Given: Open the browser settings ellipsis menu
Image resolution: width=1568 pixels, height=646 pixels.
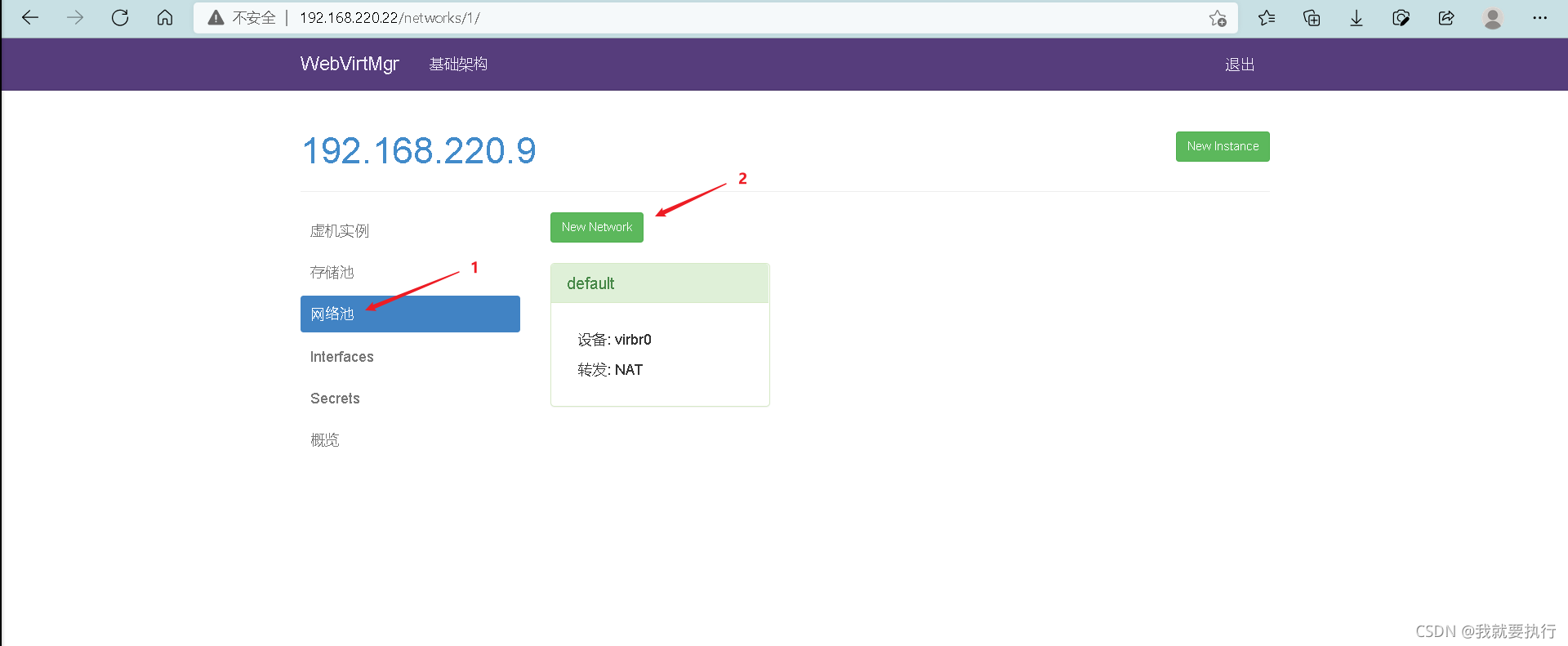Looking at the screenshot, I should 1540,18.
